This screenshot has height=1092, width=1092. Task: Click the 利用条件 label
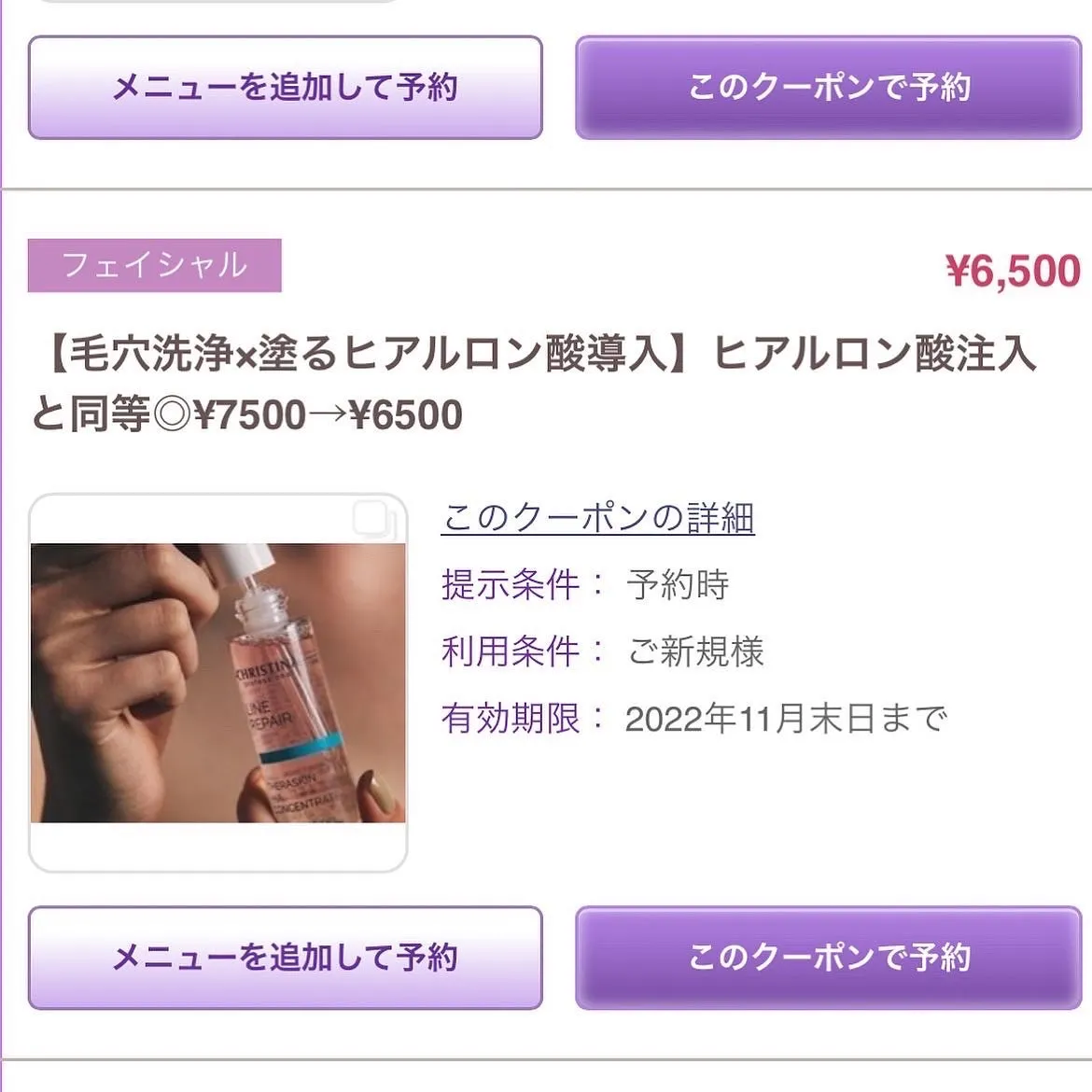pyautogui.click(x=511, y=651)
